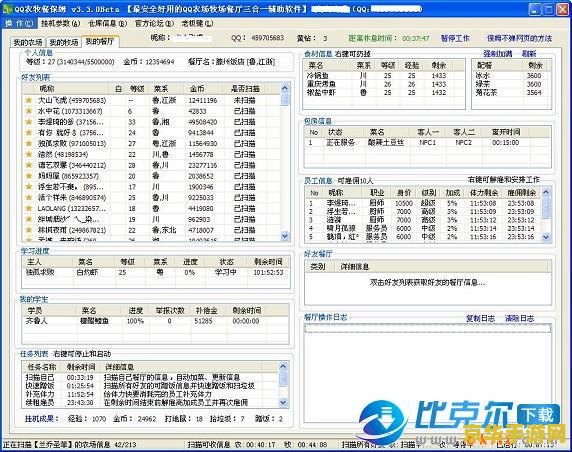Select the 绿茶 seasoning row
Image resolution: width=572 pixels, height=452 pixels.
point(511,84)
